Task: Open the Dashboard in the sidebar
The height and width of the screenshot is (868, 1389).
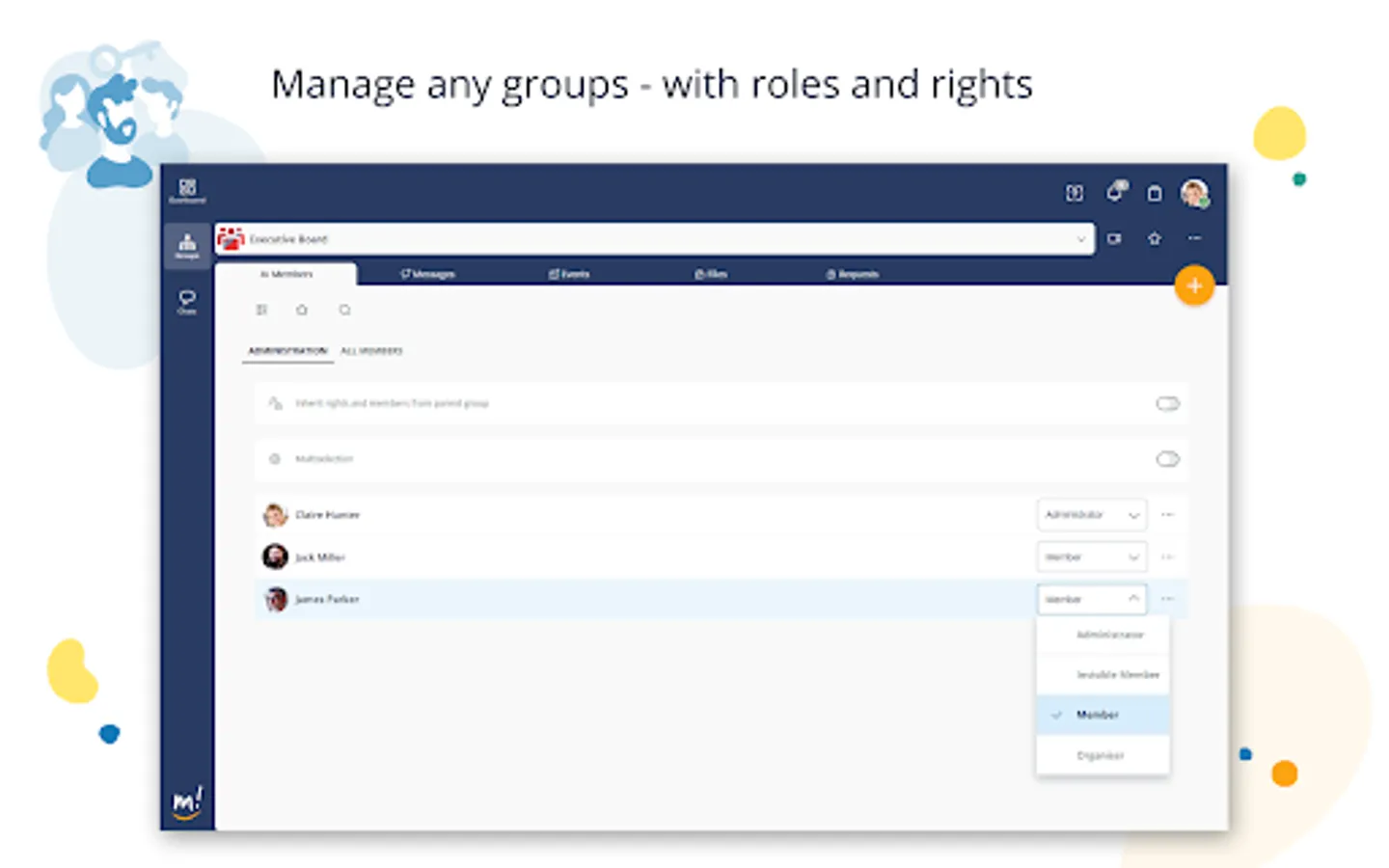Action: tap(187, 190)
